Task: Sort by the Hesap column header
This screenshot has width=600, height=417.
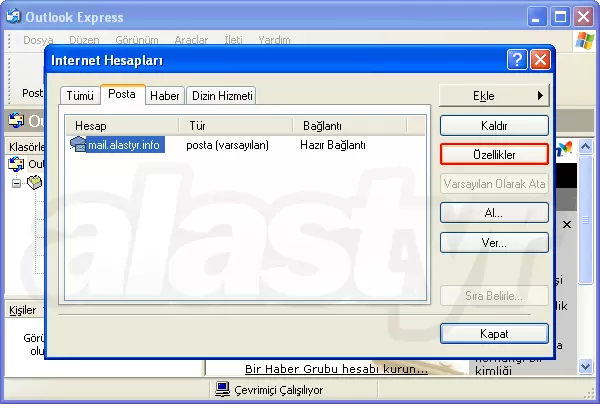Action: (122, 125)
